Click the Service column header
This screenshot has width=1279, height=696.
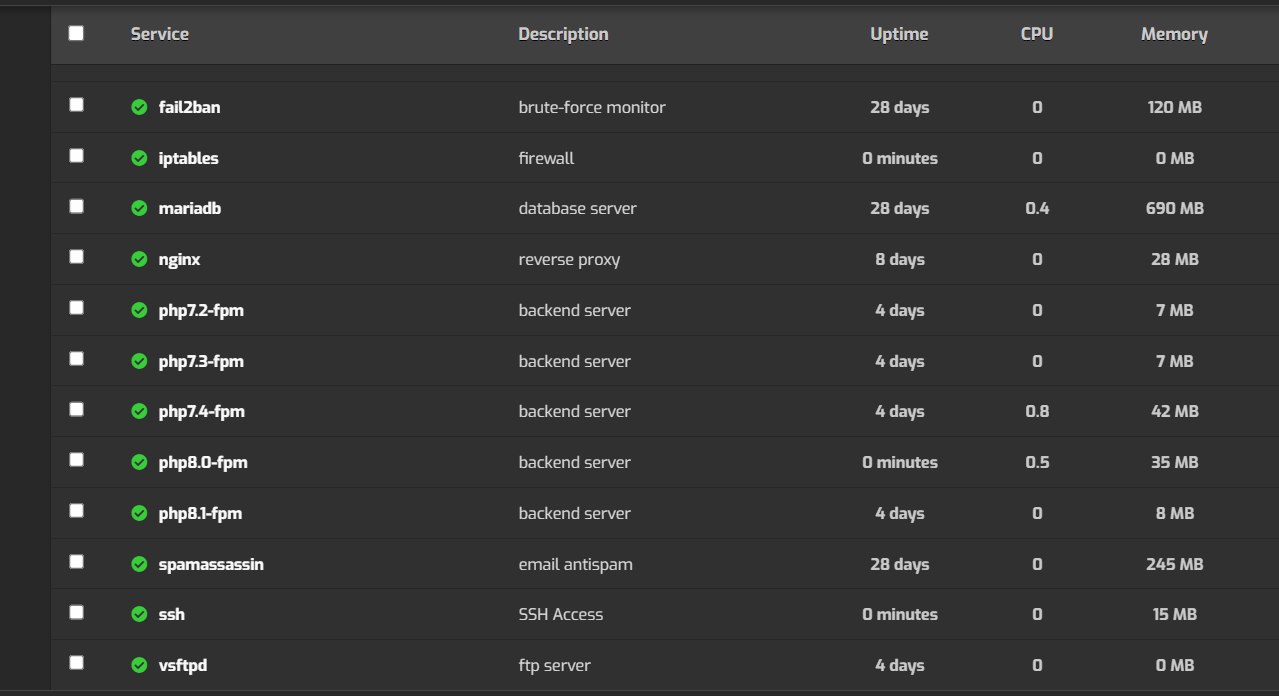[160, 34]
